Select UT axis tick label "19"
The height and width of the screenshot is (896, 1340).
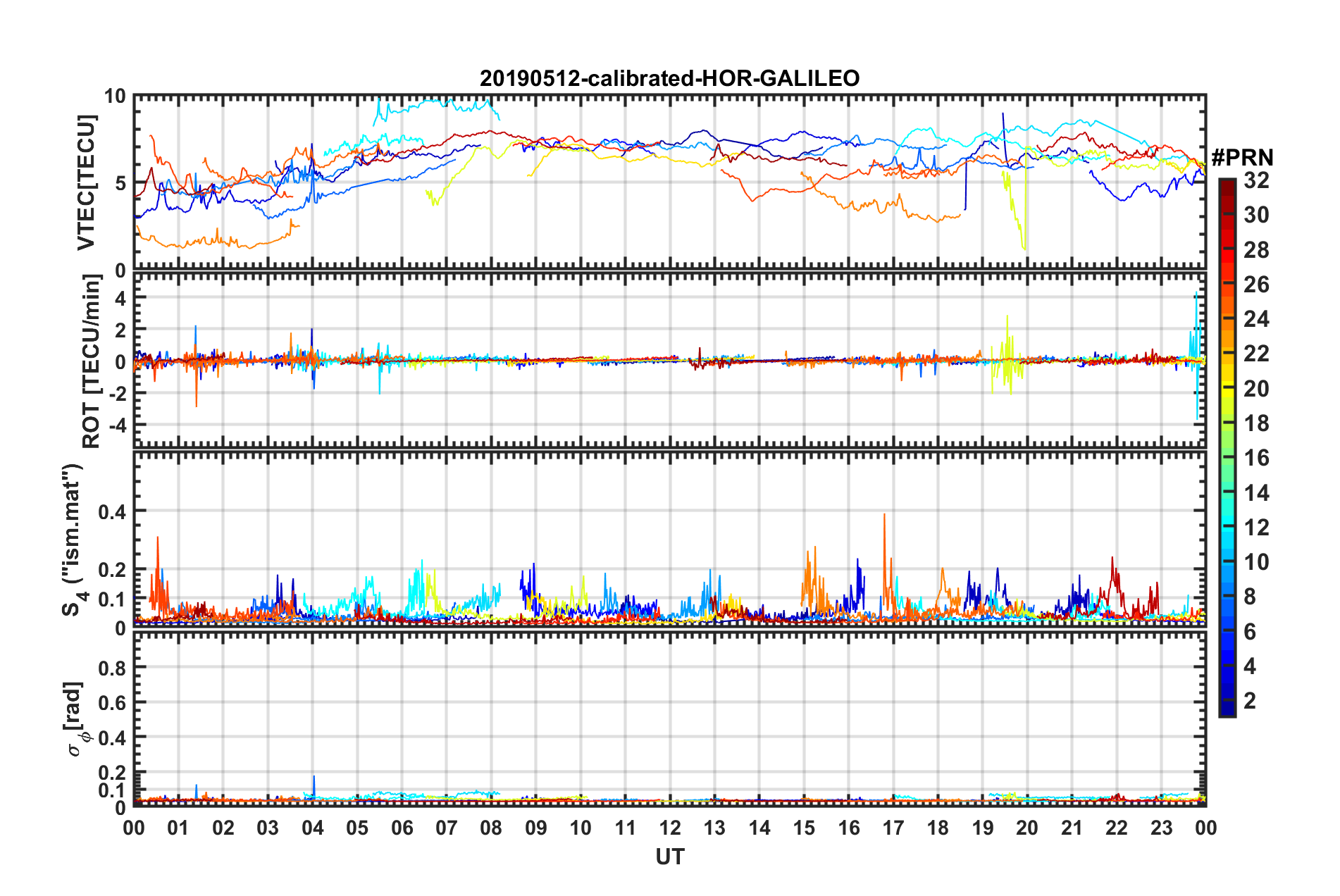click(983, 828)
